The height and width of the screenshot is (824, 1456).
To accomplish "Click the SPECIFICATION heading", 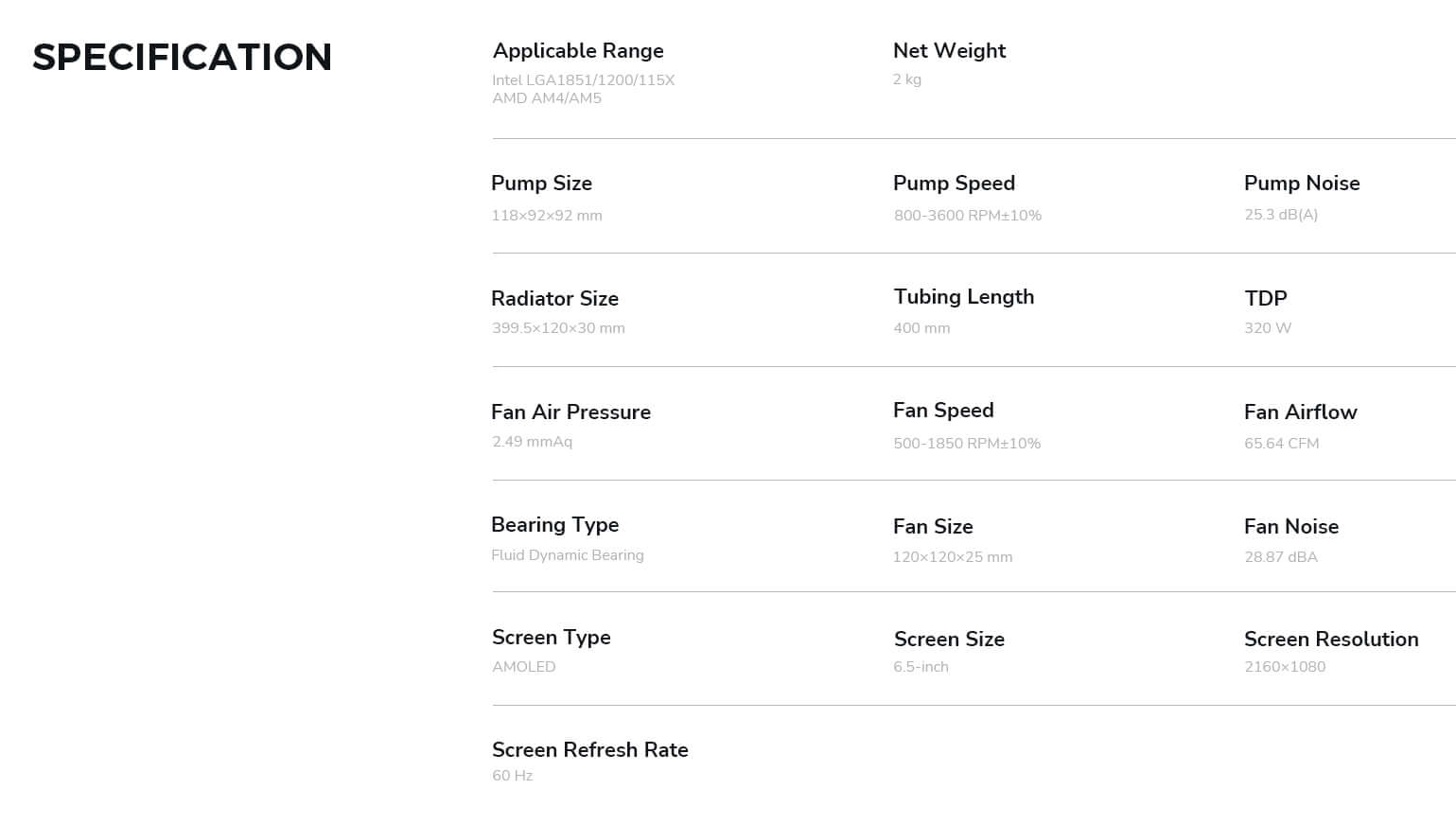I will click(x=182, y=57).
